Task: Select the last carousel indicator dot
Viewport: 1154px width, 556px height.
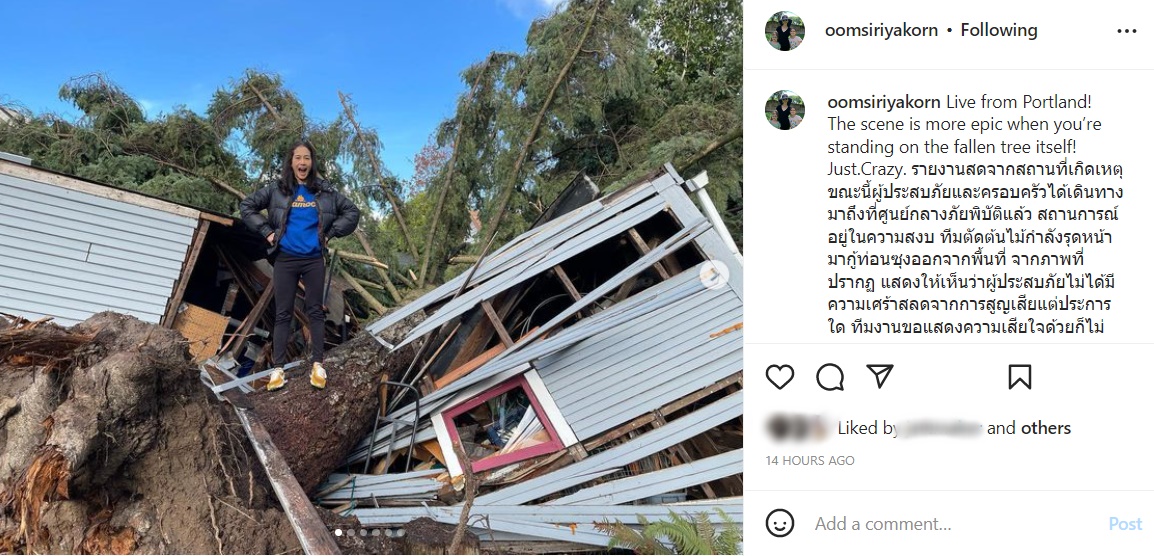Action: [x=400, y=532]
